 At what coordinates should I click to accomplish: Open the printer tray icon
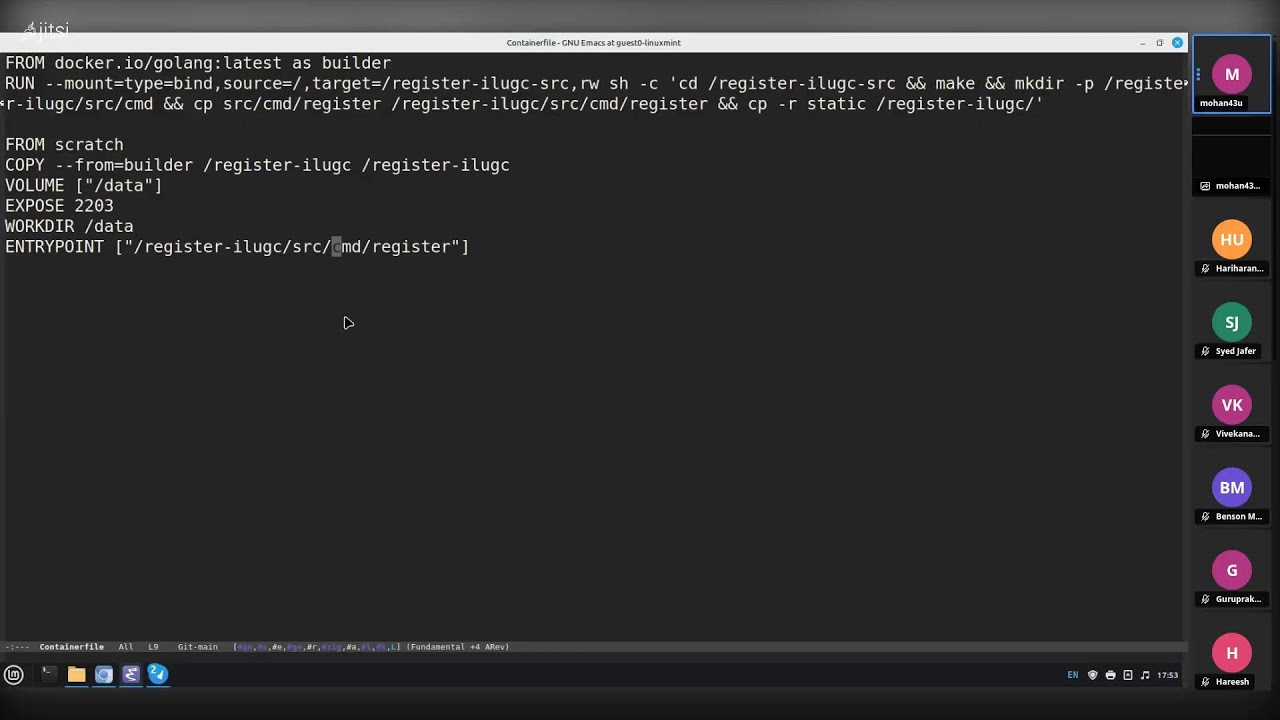(x=1110, y=675)
